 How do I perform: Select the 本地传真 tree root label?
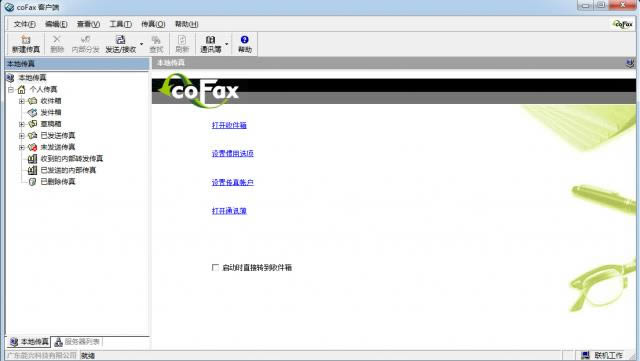32,78
